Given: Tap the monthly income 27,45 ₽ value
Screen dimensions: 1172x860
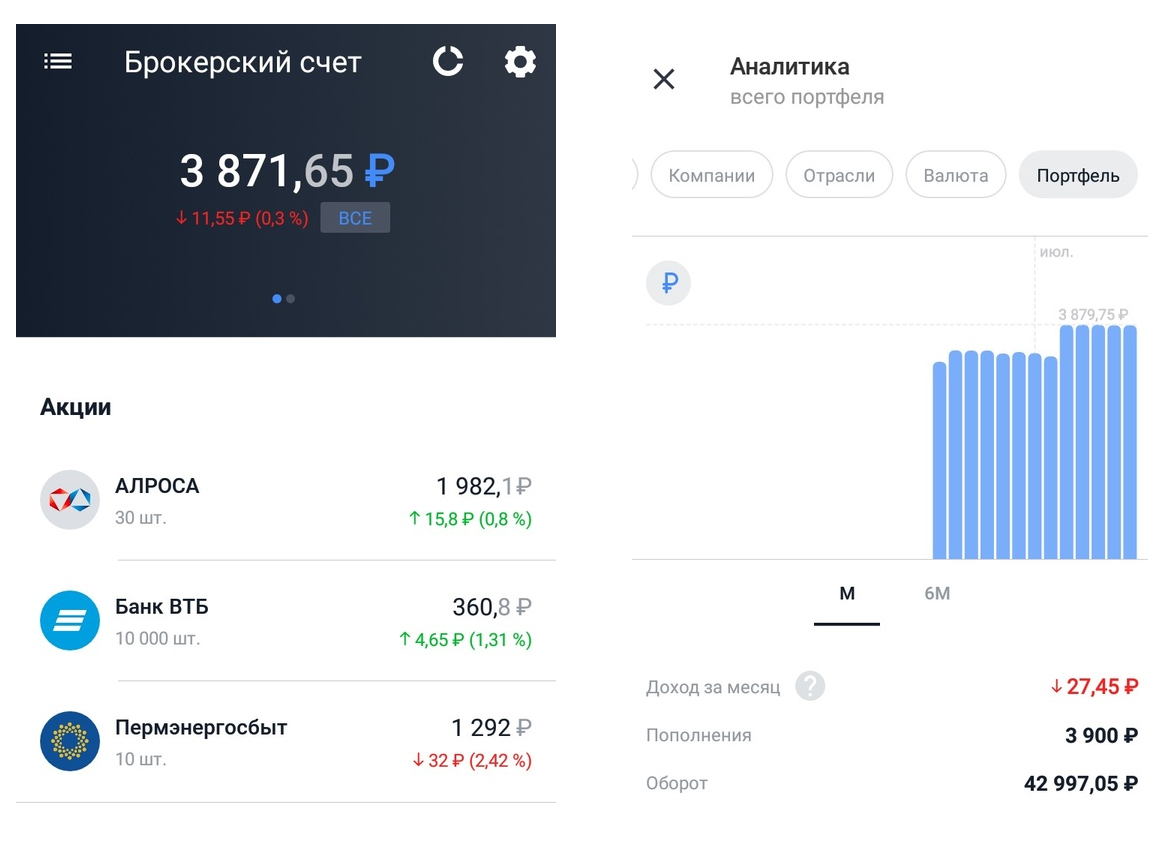Looking at the screenshot, I should (1094, 687).
